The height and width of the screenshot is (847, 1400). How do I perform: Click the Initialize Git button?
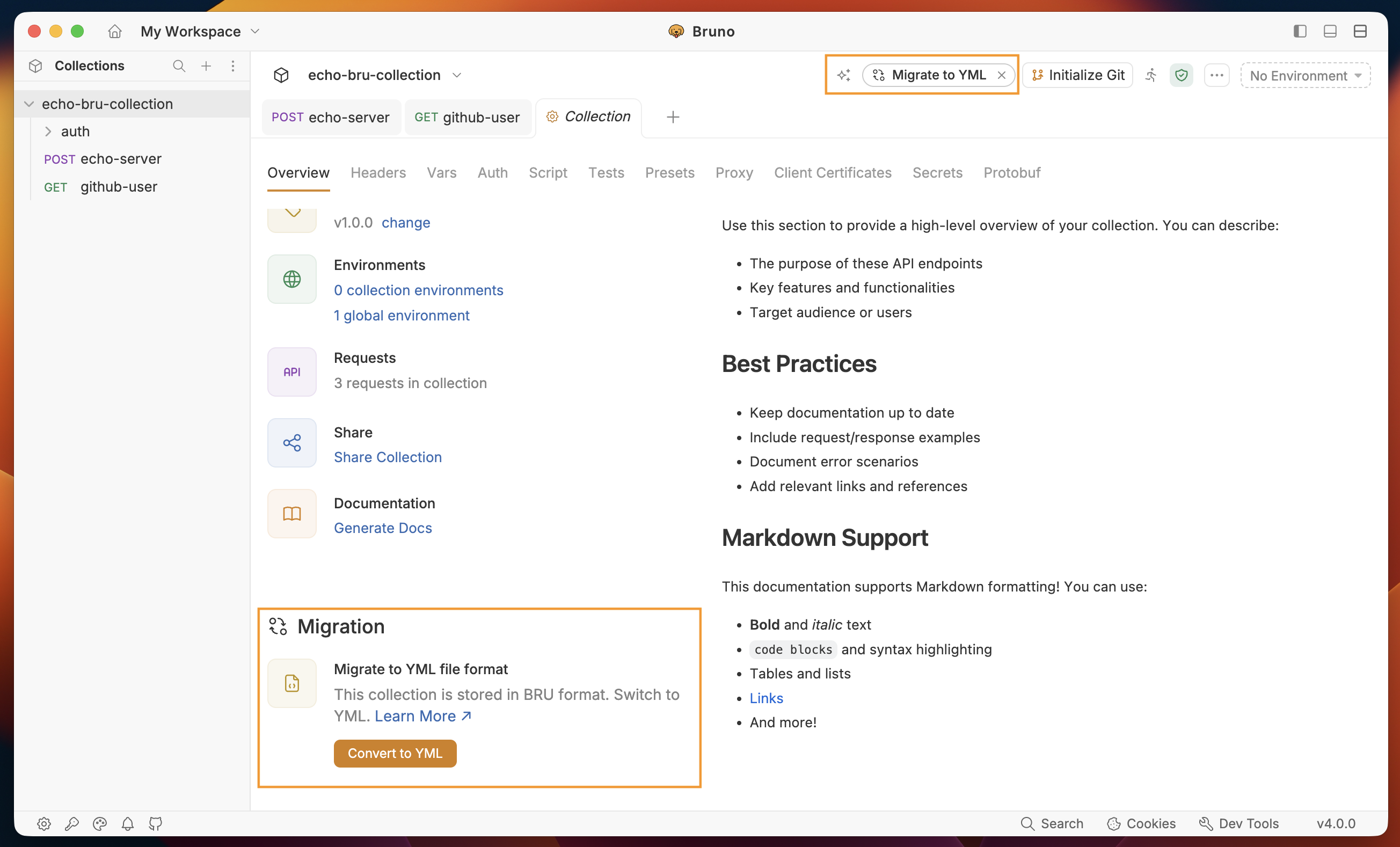click(1078, 75)
